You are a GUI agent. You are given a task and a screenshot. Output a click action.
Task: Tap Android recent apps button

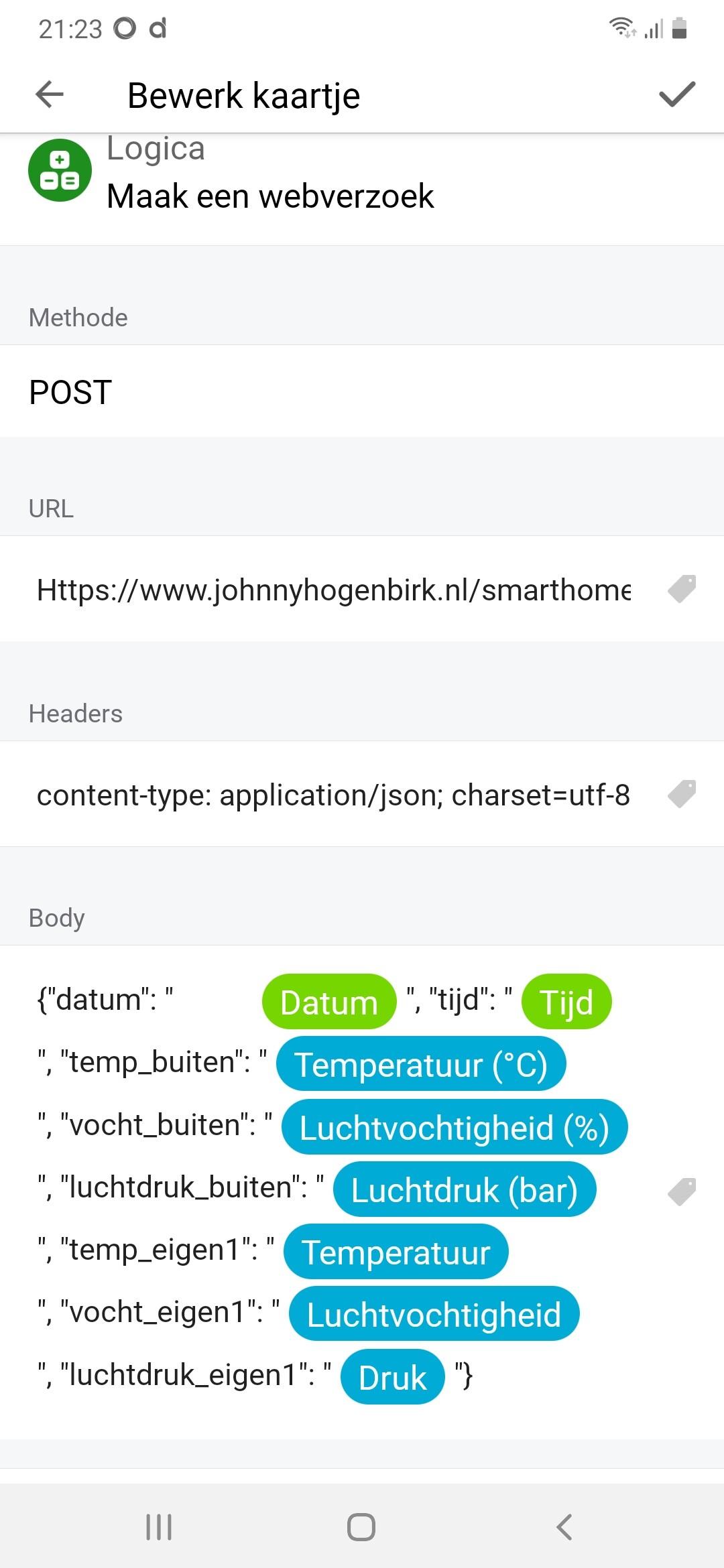tap(159, 1527)
